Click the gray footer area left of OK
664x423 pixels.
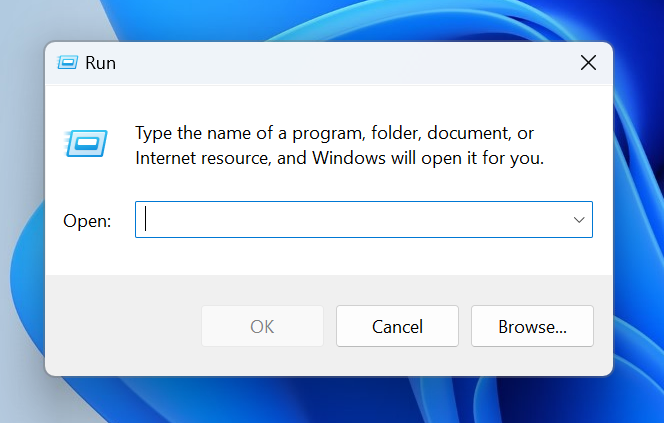[120, 326]
